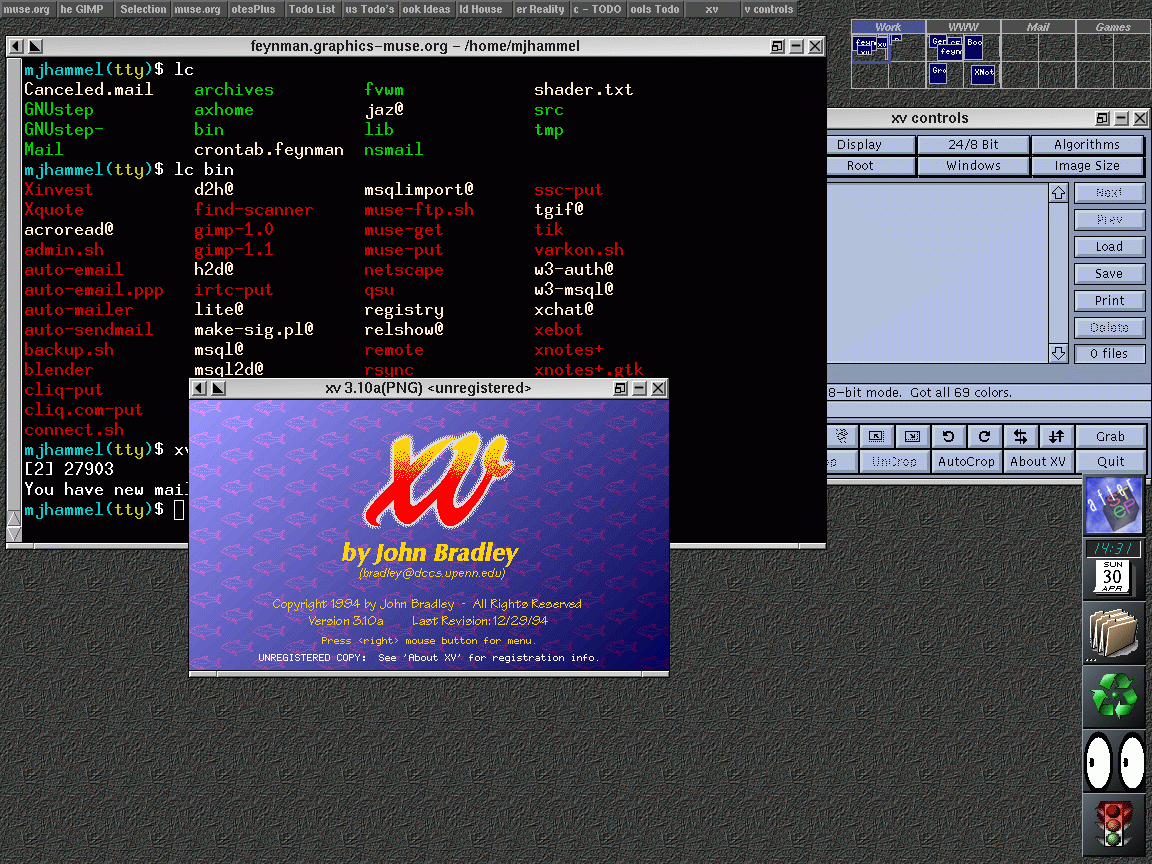Open the AfterStep logo icon in the dock
Image resolution: width=1152 pixels, height=864 pixels.
pos(1114,505)
